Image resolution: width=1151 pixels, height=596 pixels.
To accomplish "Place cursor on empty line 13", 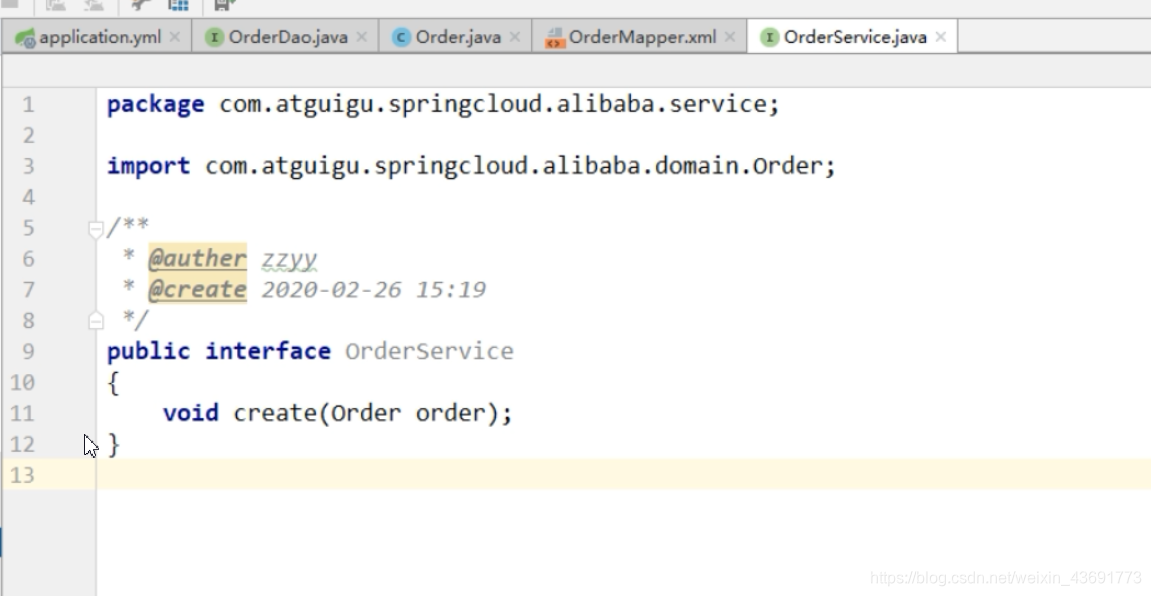I will click(623, 474).
